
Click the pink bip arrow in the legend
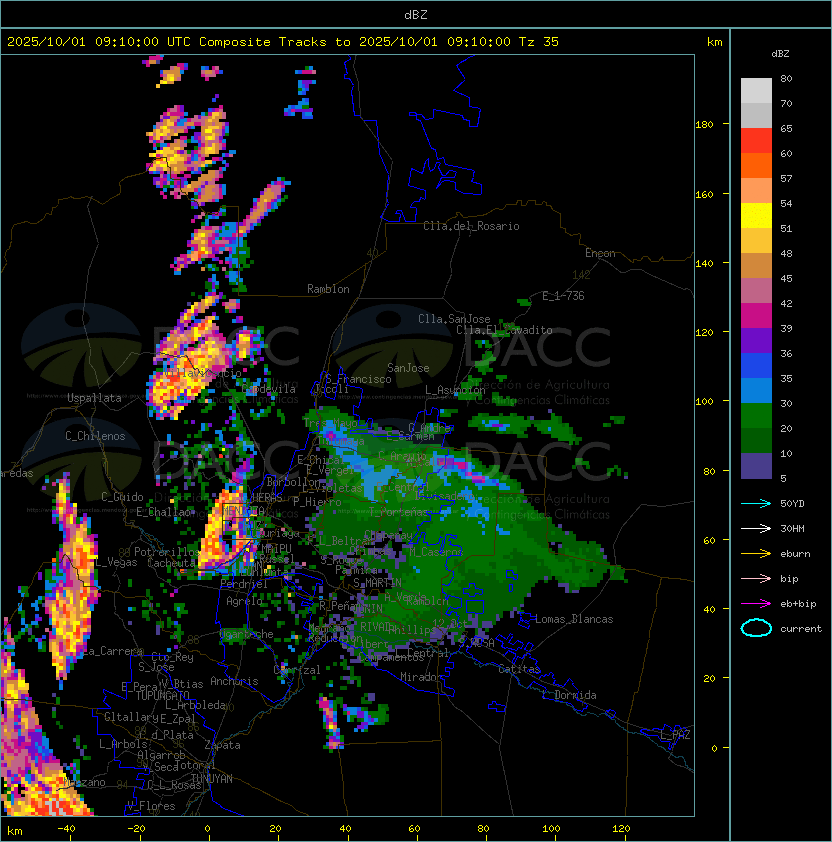[756, 578]
